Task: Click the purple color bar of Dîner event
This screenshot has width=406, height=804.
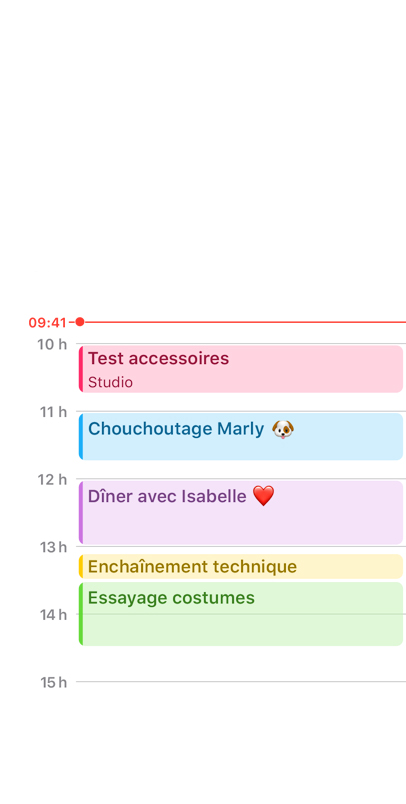Action: click(81, 513)
